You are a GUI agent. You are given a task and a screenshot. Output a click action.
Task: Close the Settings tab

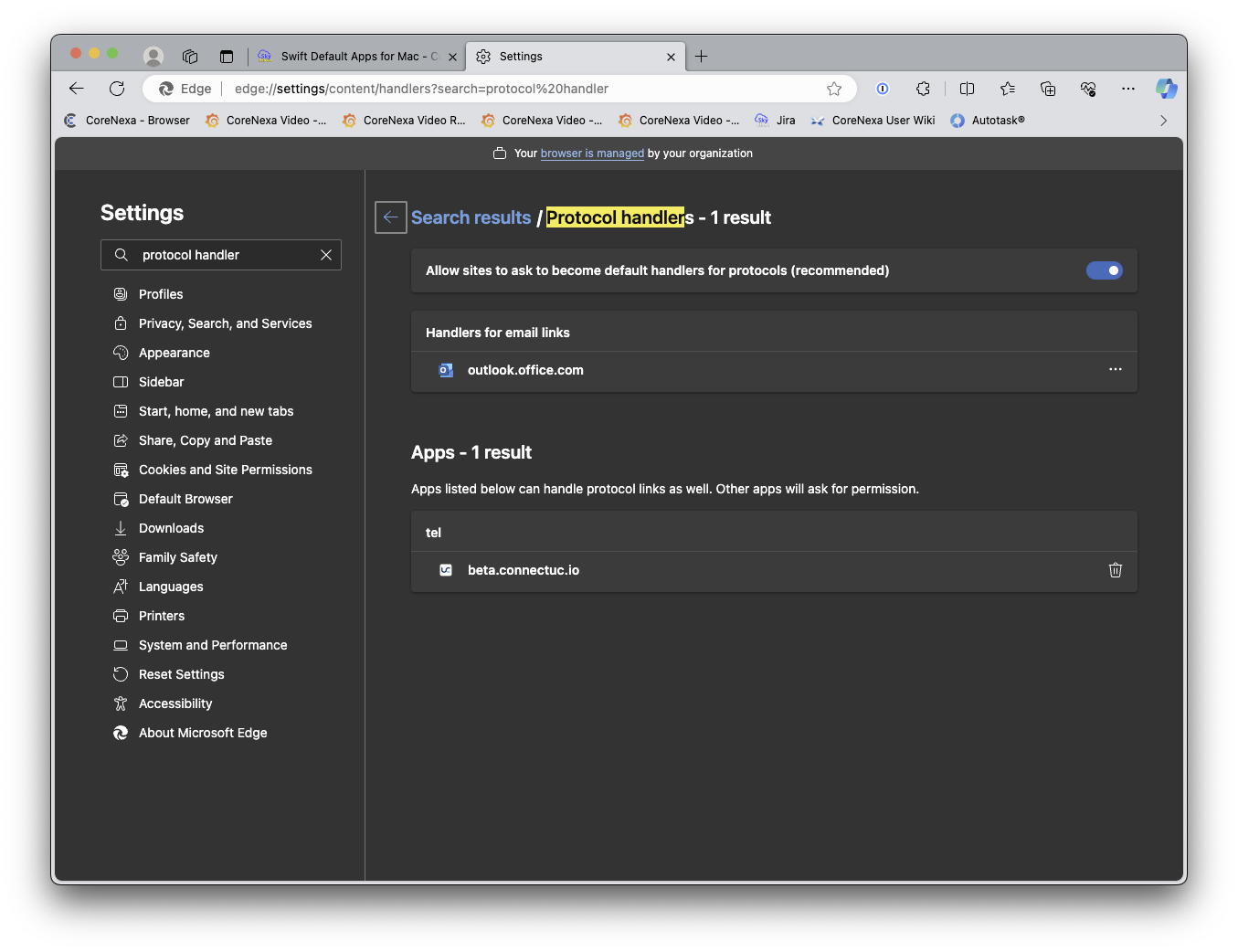(x=672, y=57)
